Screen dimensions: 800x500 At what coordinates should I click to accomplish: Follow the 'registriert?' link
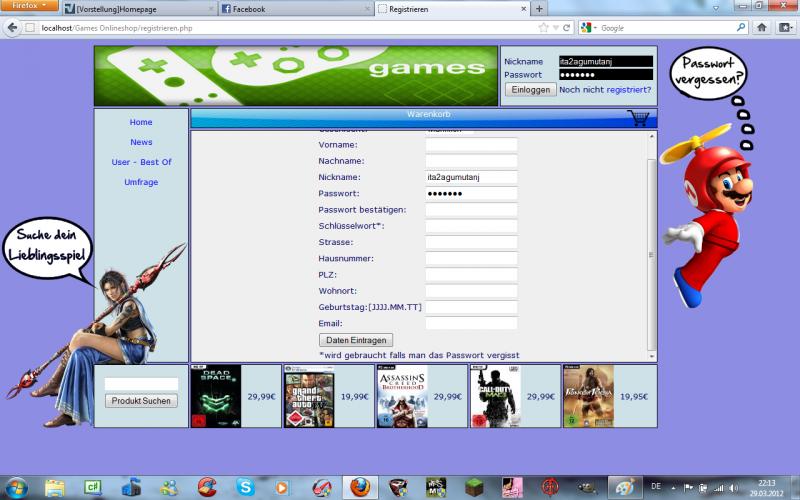(x=629, y=90)
